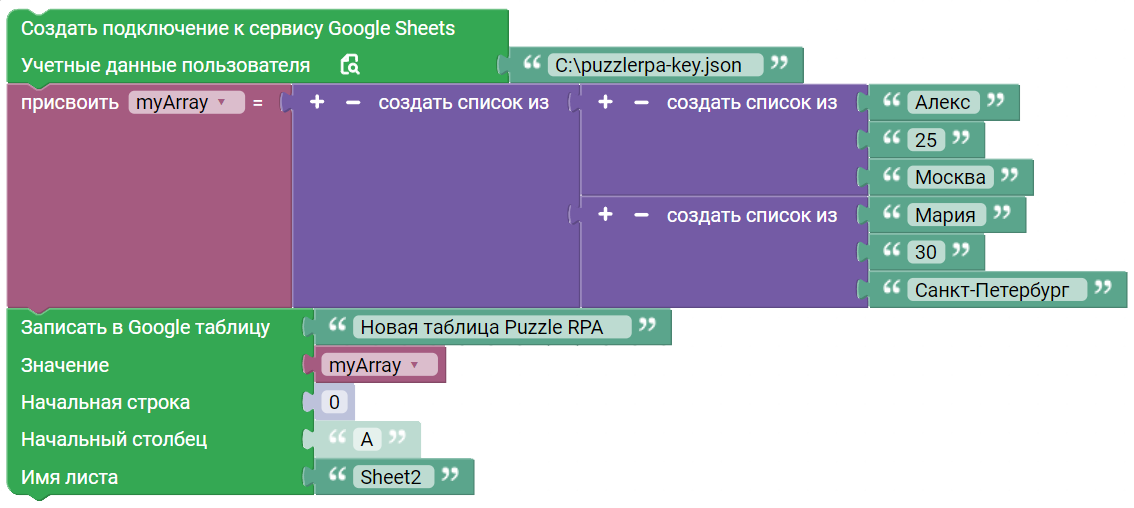Edit the Алекс text field
Viewport: 1134px width, 508px height.
pos(943,103)
